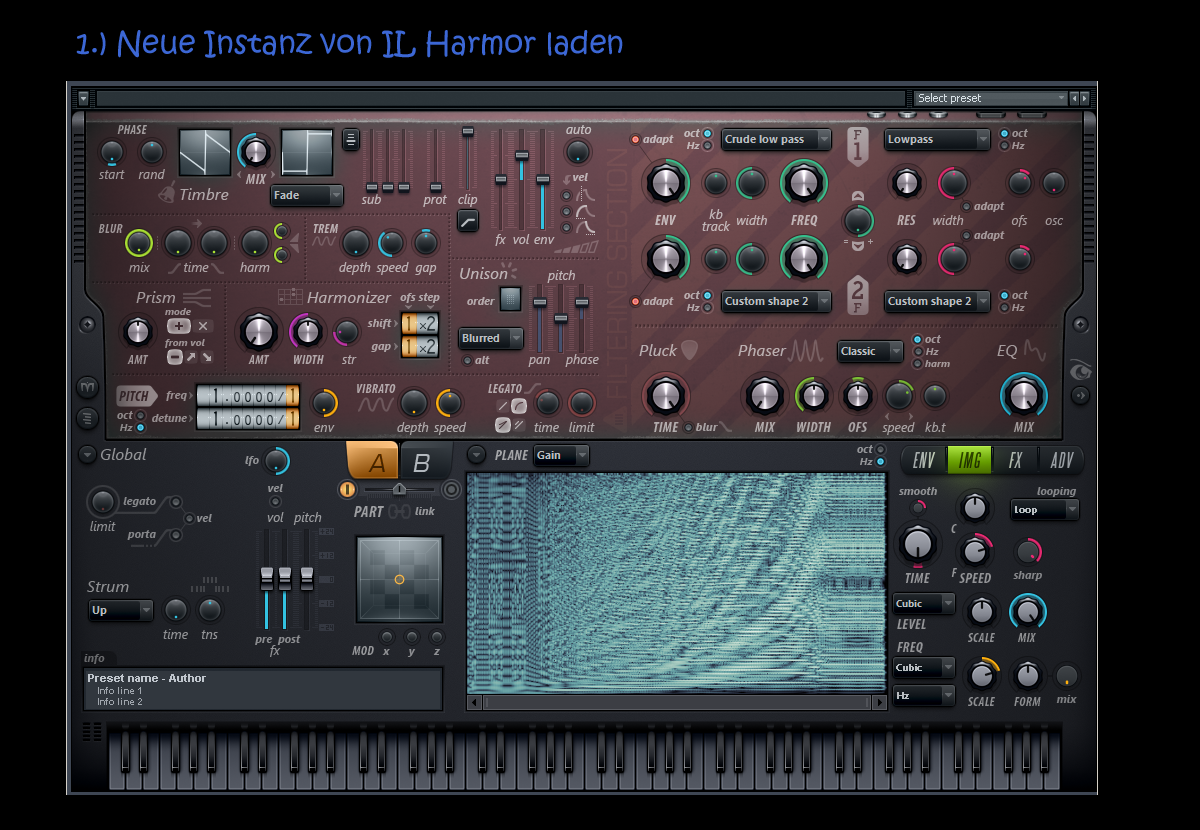Image resolution: width=1200 pixels, height=830 pixels.
Task: Open the ENV tab
Action: [x=924, y=460]
